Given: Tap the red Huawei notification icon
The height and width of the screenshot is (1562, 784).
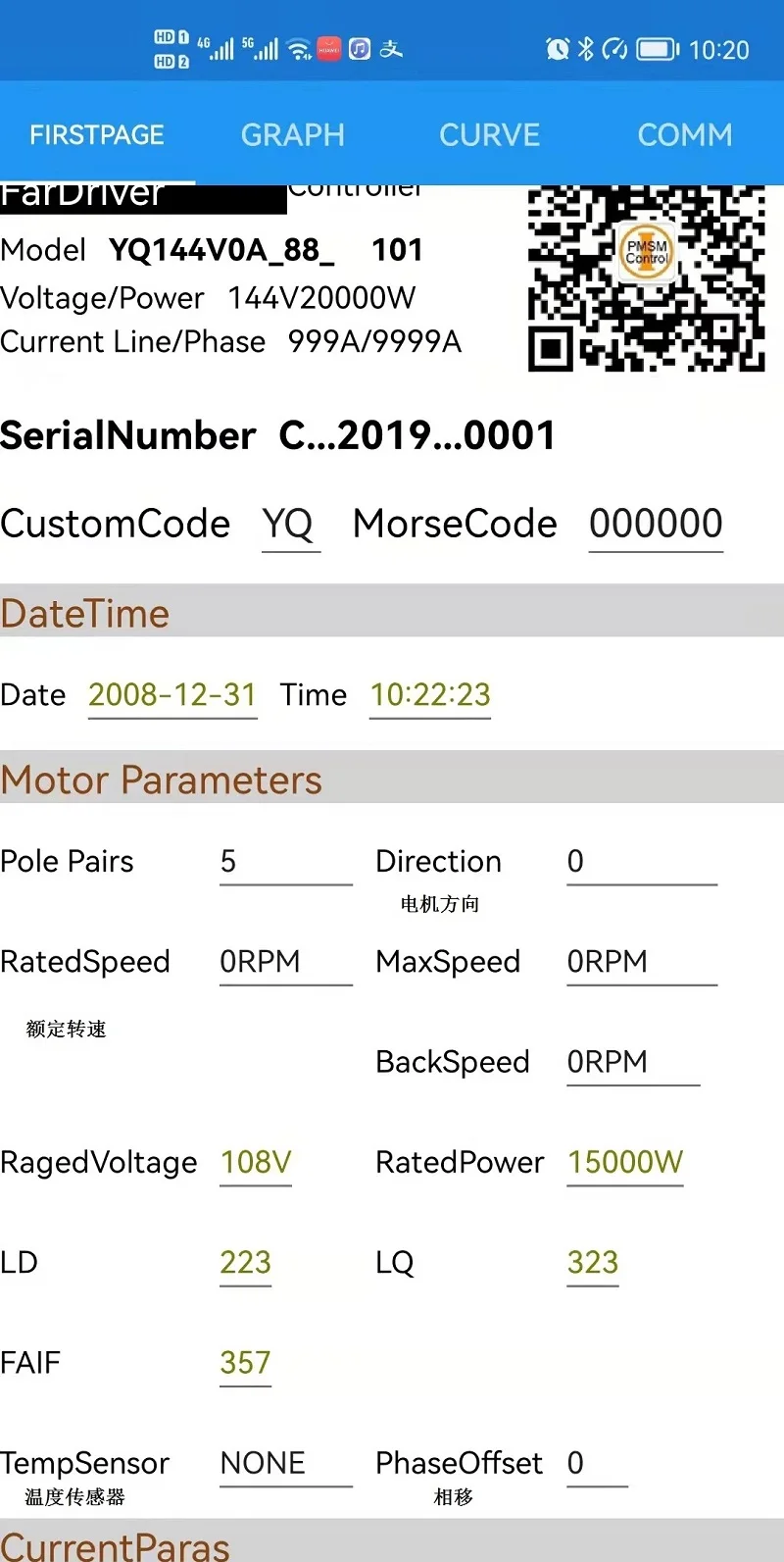Looking at the screenshot, I should 329,49.
